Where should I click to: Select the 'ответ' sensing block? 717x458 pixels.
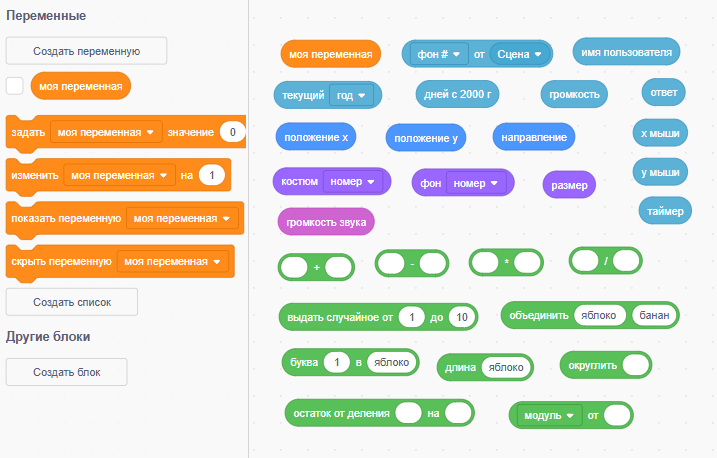click(x=663, y=92)
